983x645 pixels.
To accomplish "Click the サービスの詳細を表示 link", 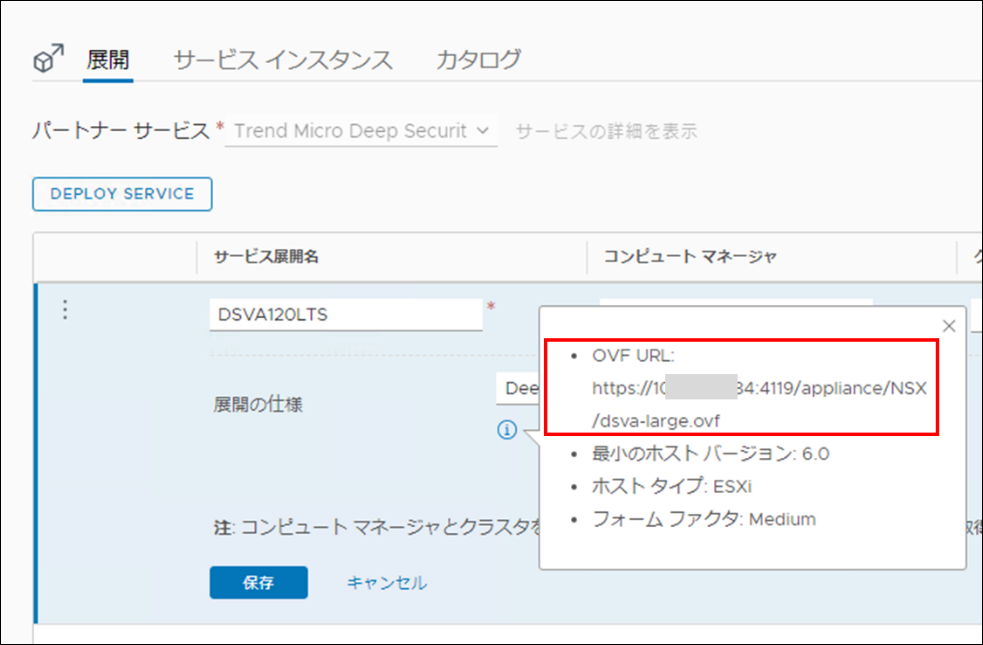I will (x=606, y=131).
